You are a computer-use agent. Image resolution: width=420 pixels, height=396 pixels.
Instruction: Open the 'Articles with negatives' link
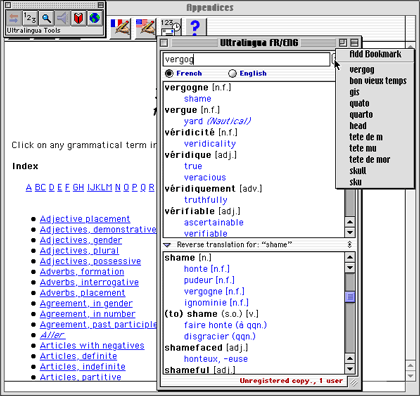(x=92, y=346)
